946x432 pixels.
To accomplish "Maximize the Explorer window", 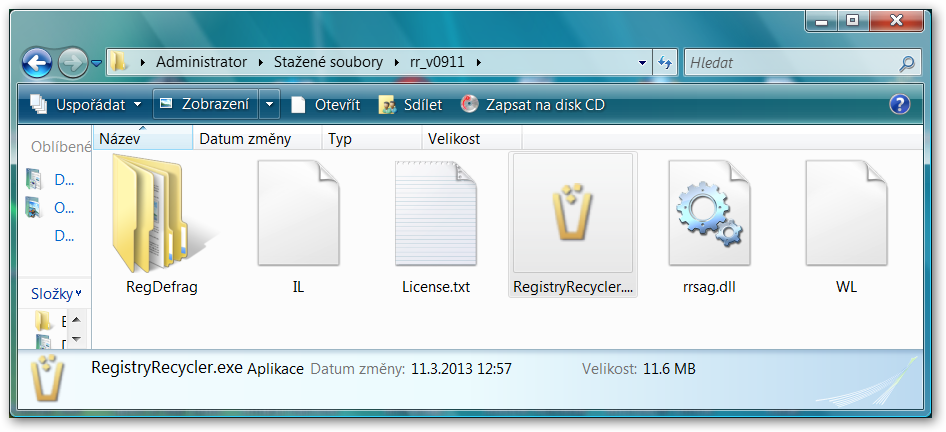I will 852,21.
